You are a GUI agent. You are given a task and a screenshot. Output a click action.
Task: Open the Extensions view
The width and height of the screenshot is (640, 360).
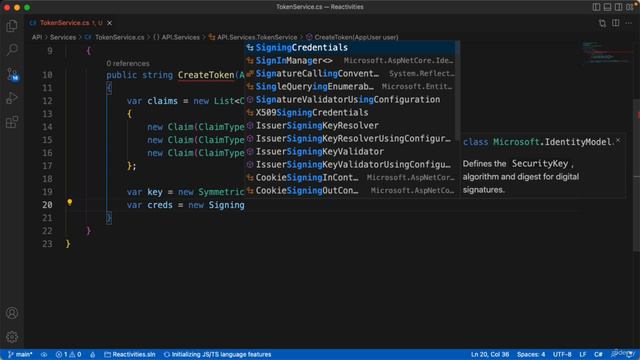[12, 122]
